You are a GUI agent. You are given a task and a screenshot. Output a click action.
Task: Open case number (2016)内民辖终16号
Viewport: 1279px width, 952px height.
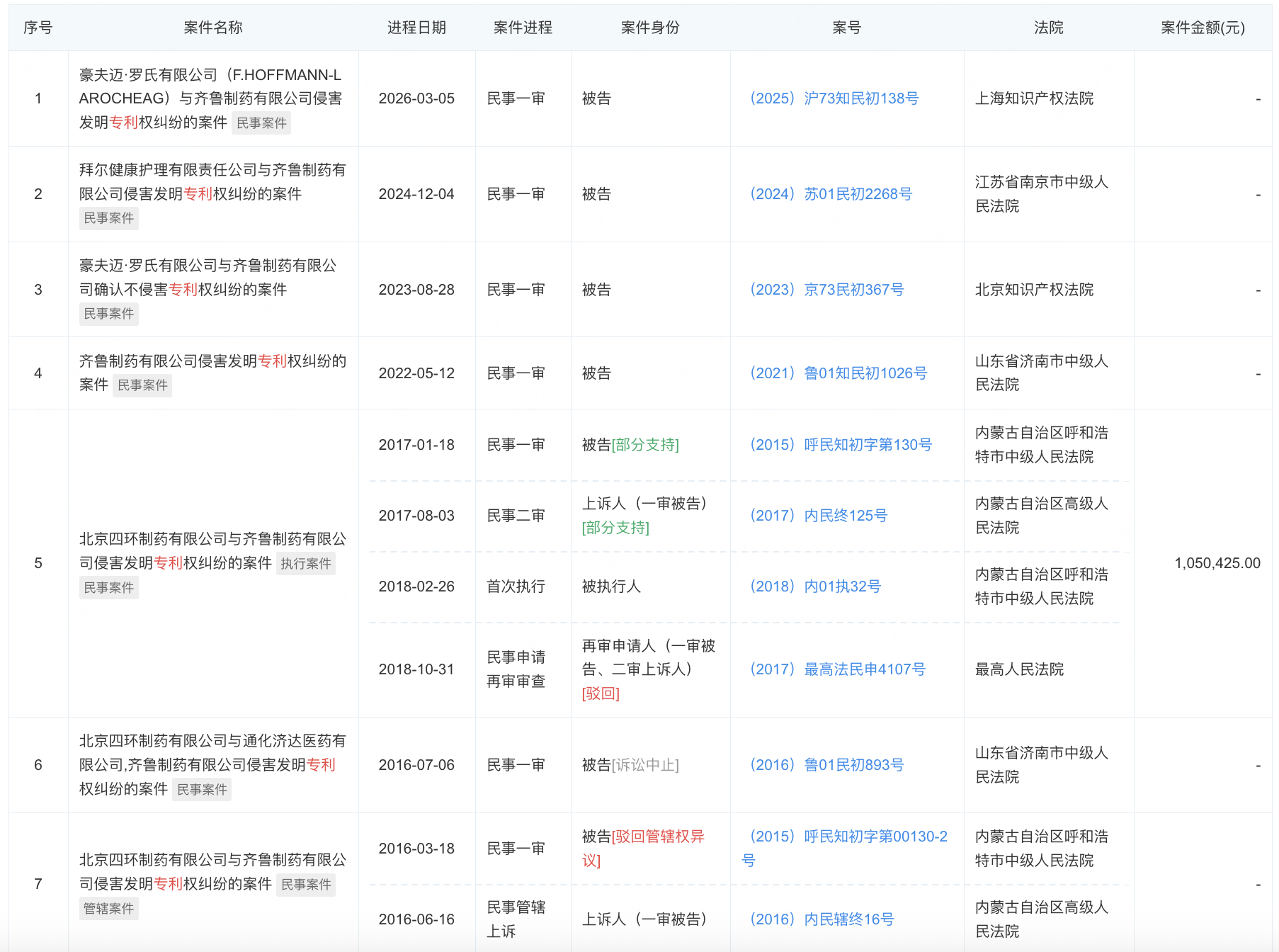(x=822, y=919)
